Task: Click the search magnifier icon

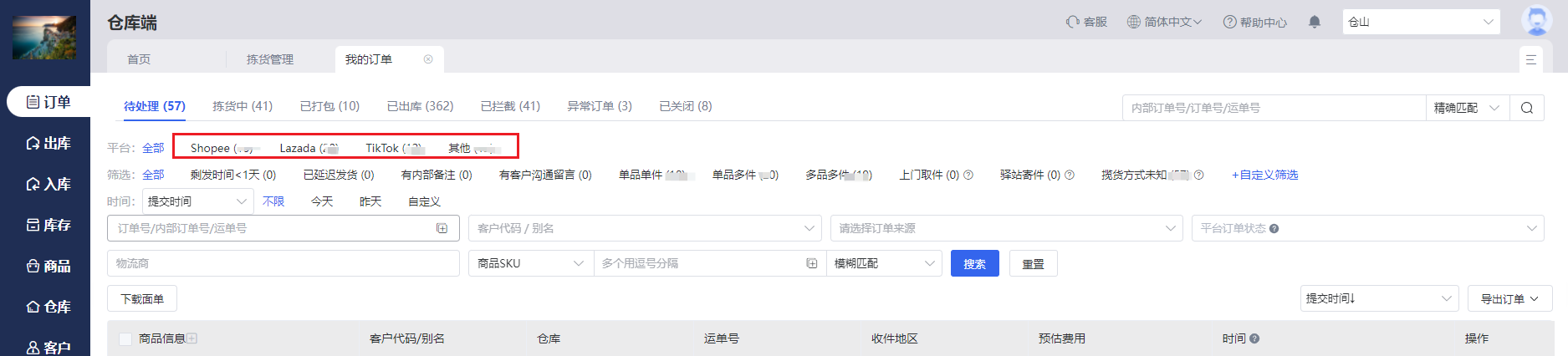Action: coord(1526,108)
